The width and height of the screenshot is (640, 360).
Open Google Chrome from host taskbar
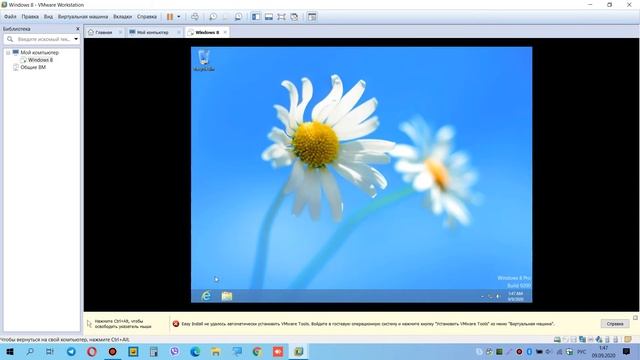pos(257,351)
